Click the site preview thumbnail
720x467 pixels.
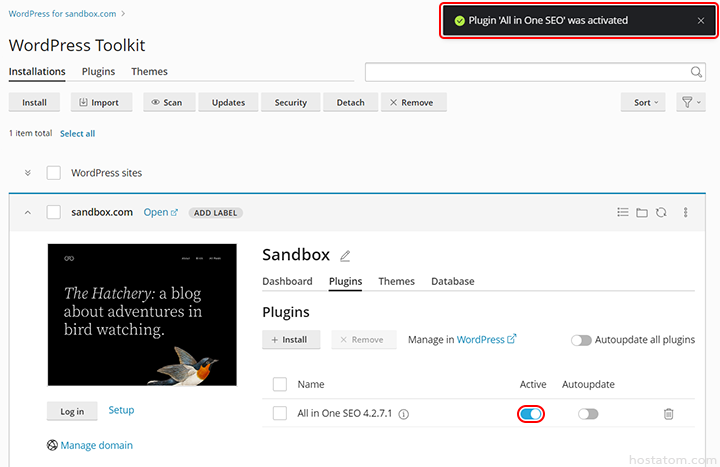pyautogui.click(x=142, y=315)
